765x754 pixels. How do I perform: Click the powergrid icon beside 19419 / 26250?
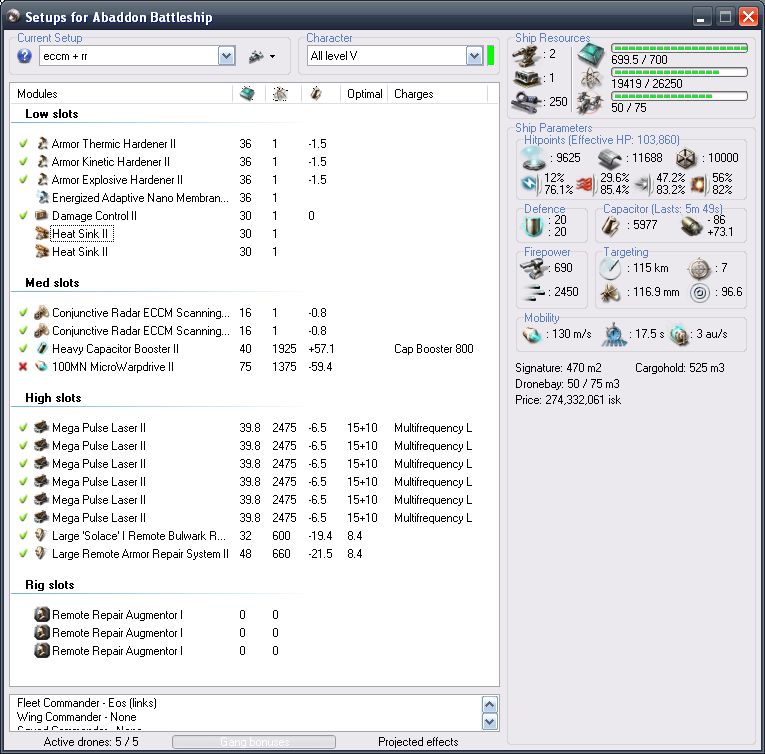[591, 78]
